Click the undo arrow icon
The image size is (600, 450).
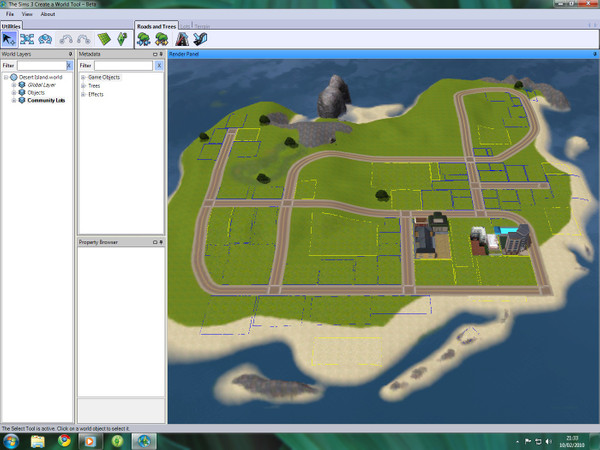[x=65, y=38]
